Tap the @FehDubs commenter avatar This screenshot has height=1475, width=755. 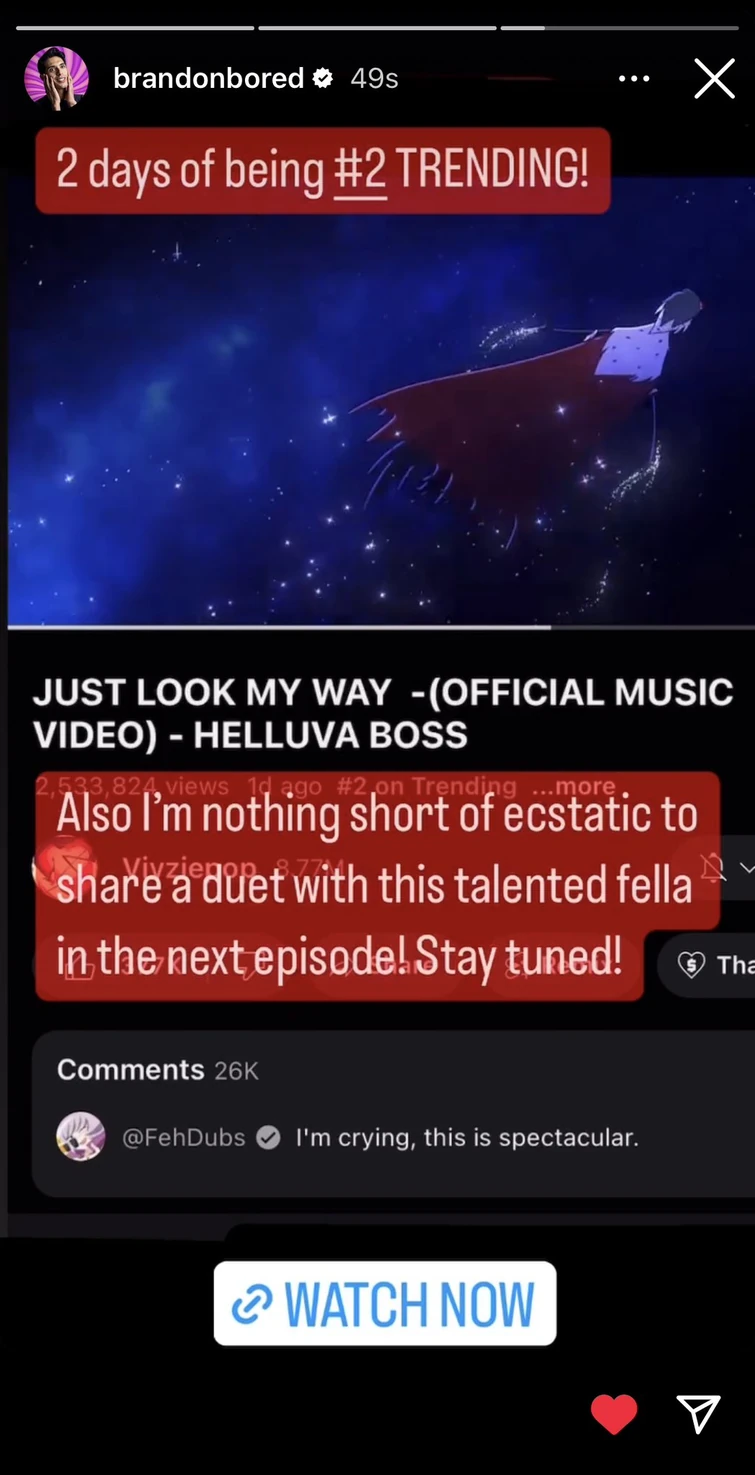click(x=81, y=1137)
